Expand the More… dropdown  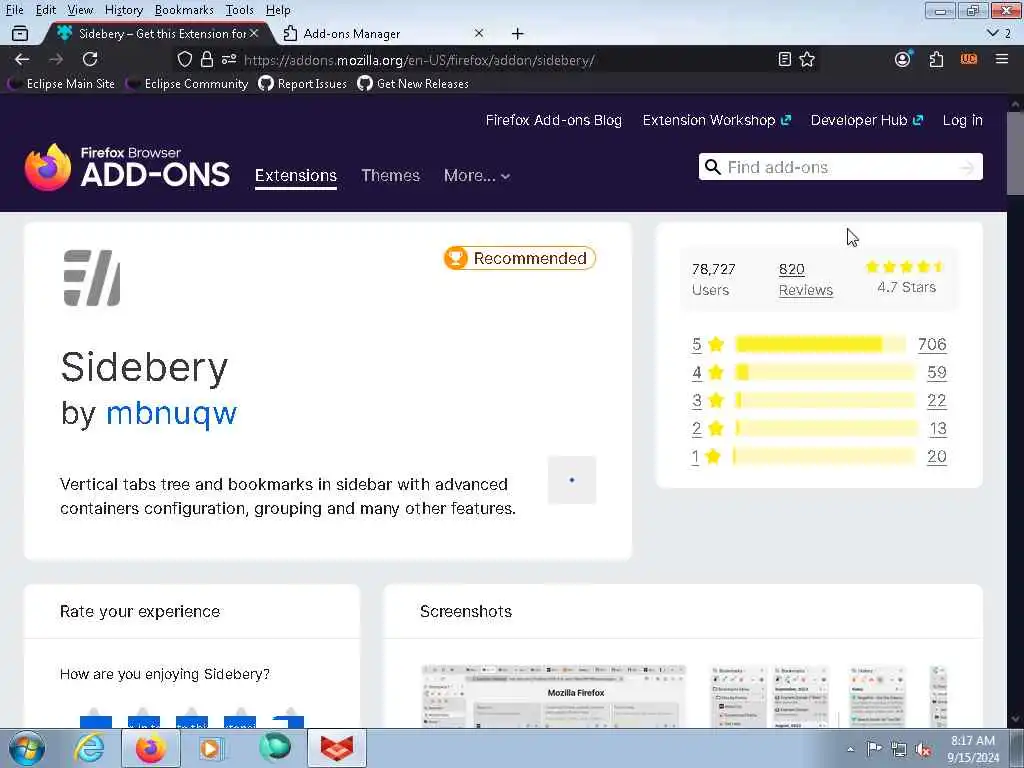[477, 176]
